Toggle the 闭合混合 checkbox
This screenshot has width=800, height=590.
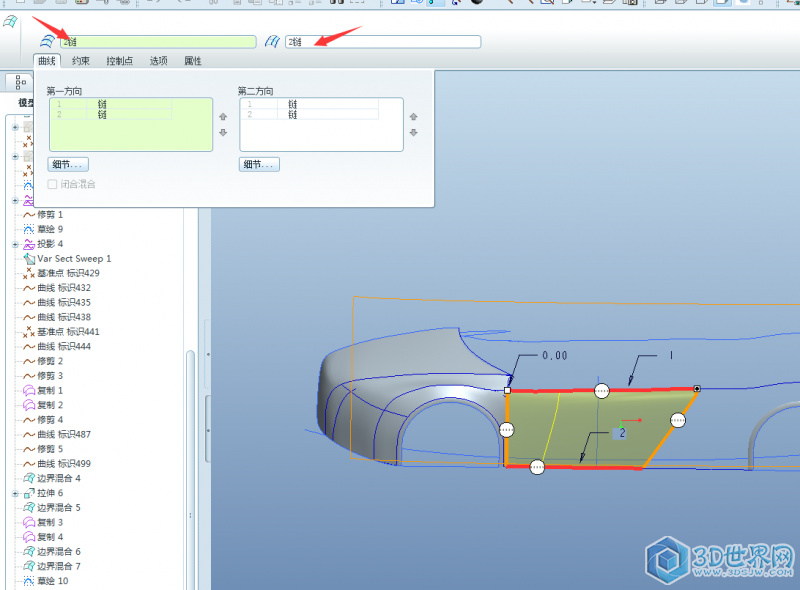click(x=53, y=184)
